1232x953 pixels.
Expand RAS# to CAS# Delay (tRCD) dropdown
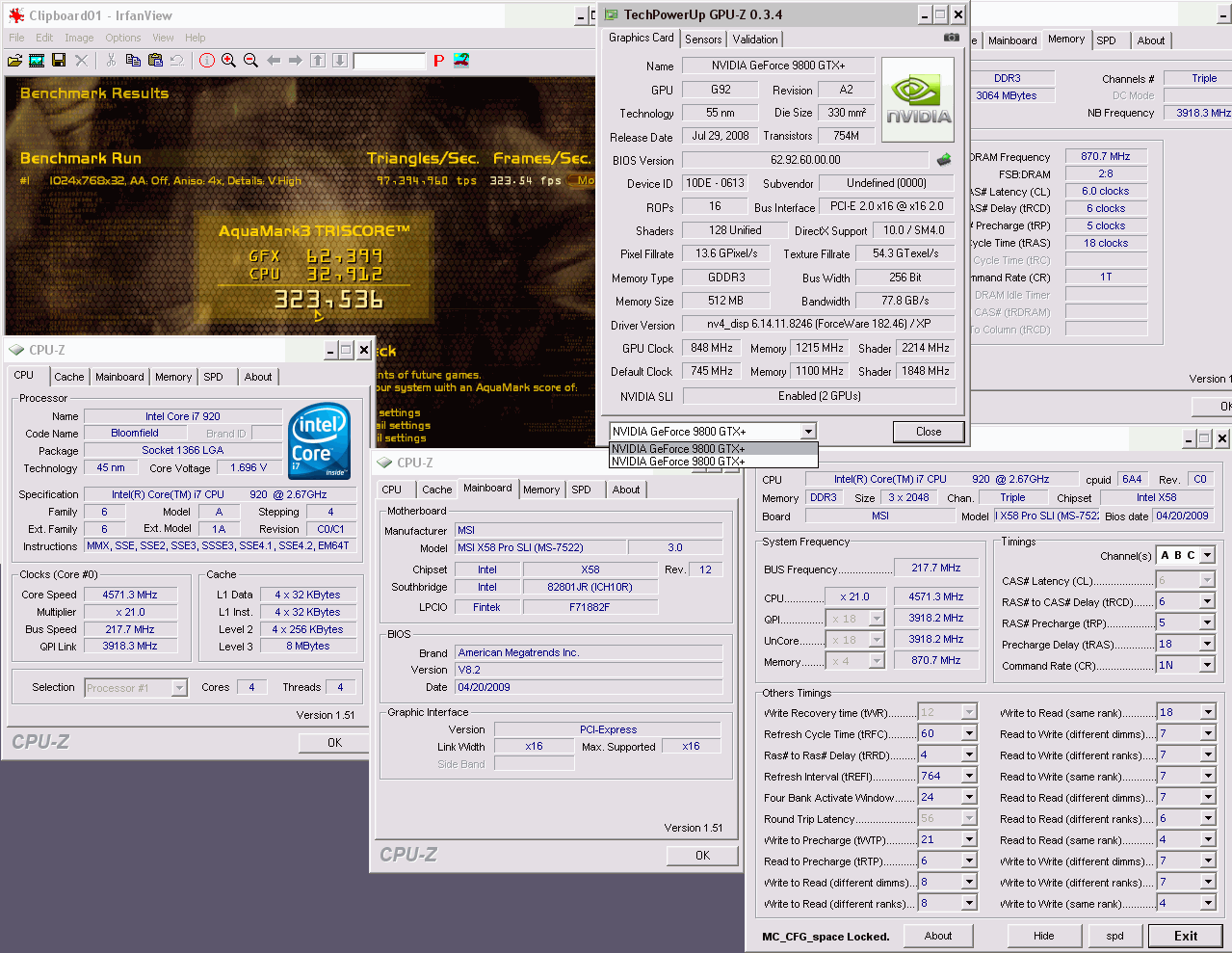1207,601
